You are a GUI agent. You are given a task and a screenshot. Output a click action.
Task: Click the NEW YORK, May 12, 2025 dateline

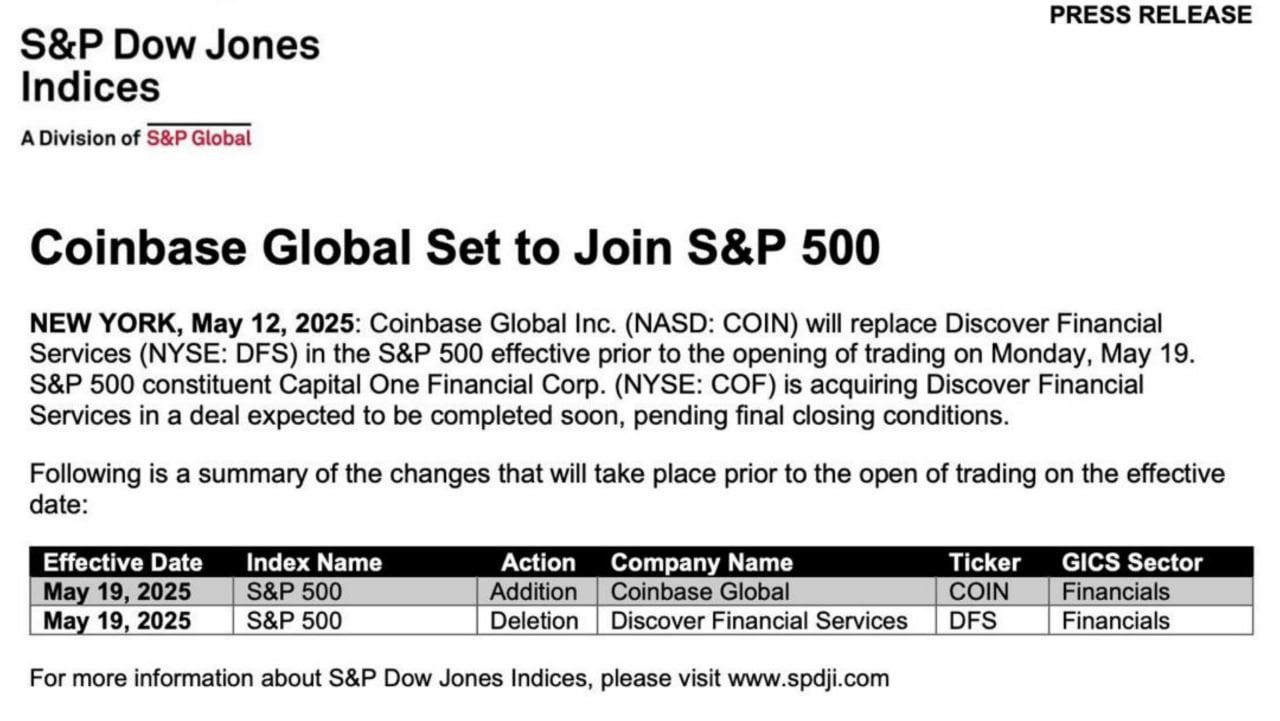[x=191, y=324]
